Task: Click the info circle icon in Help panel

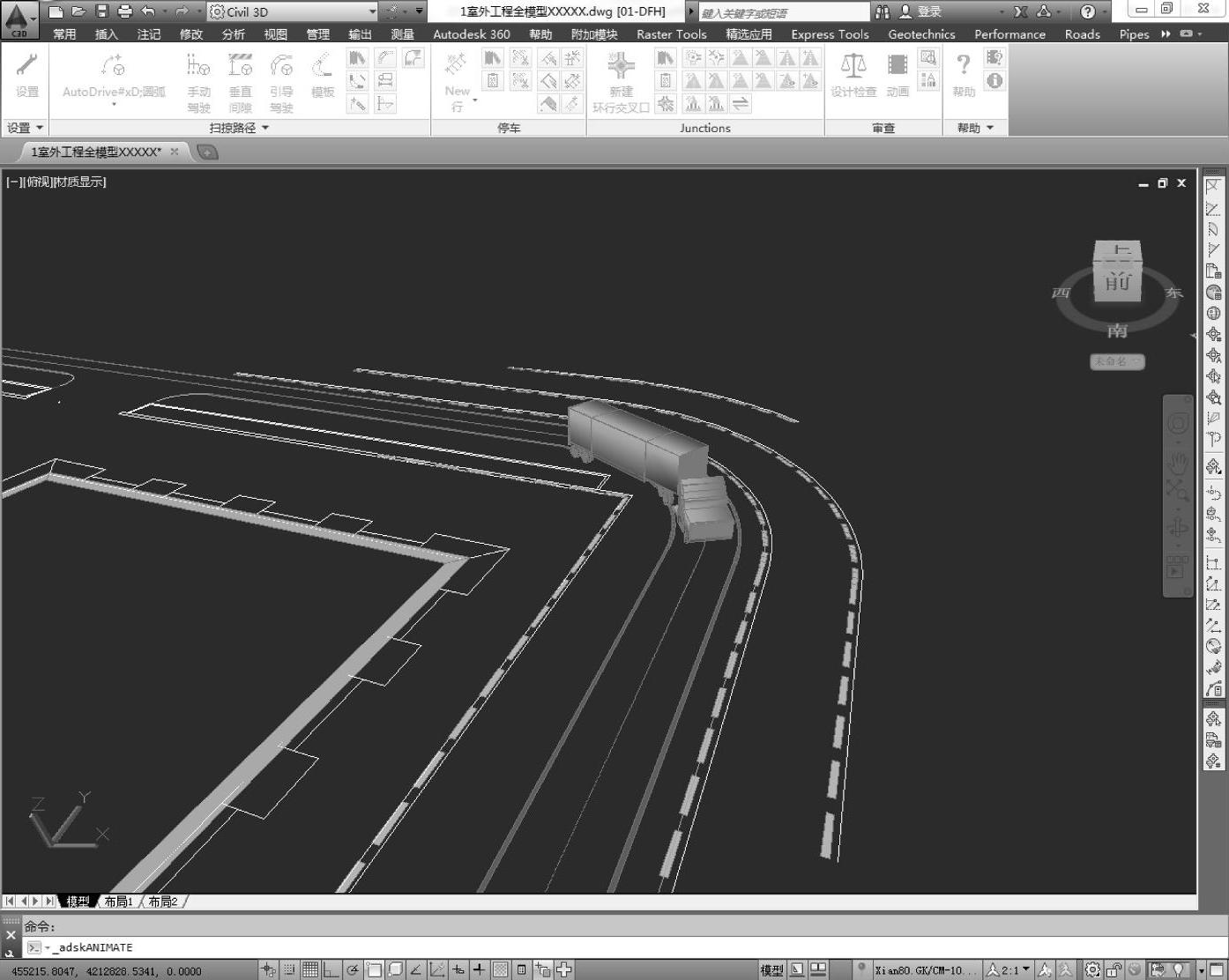Action: pos(994,81)
